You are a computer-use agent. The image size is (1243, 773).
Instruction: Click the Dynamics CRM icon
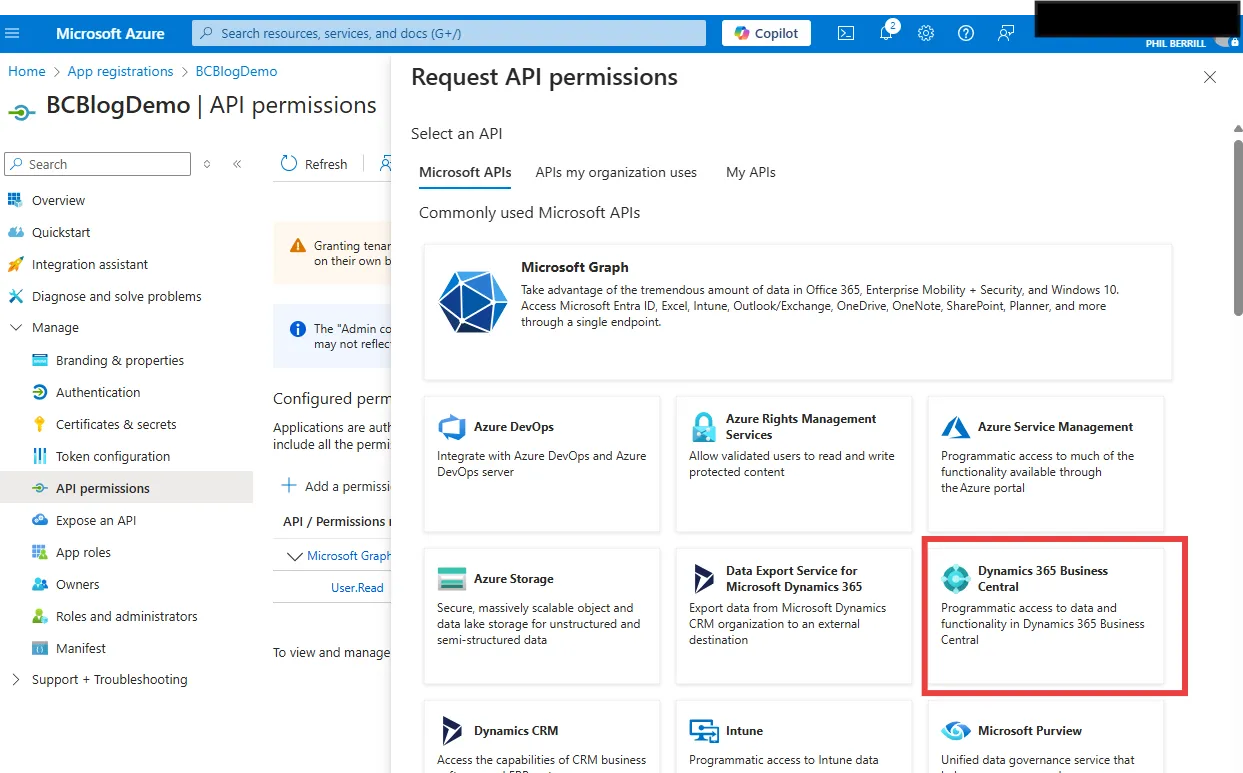pyautogui.click(x=452, y=731)
